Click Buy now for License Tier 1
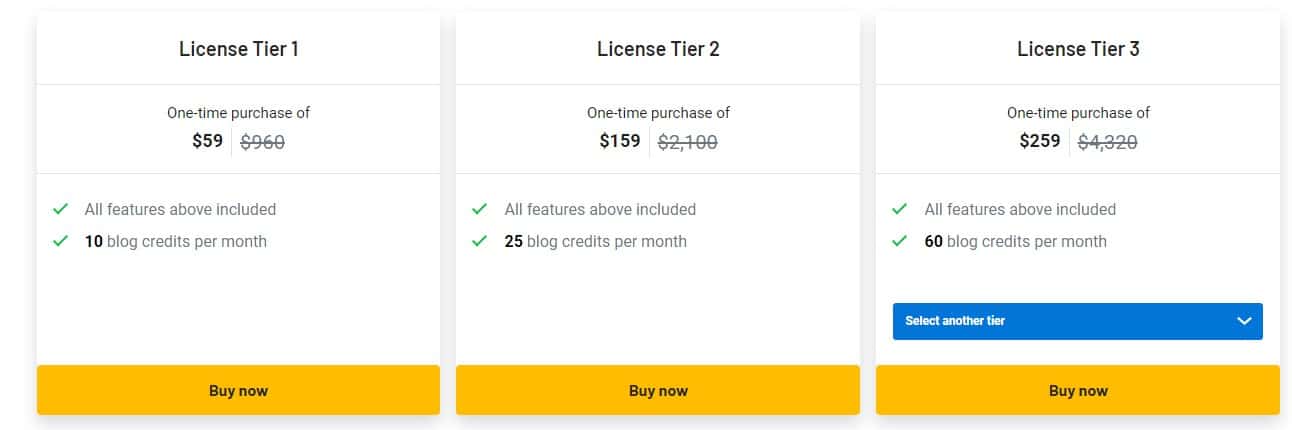Screen dimensions: 1292x430 (238, 390)
